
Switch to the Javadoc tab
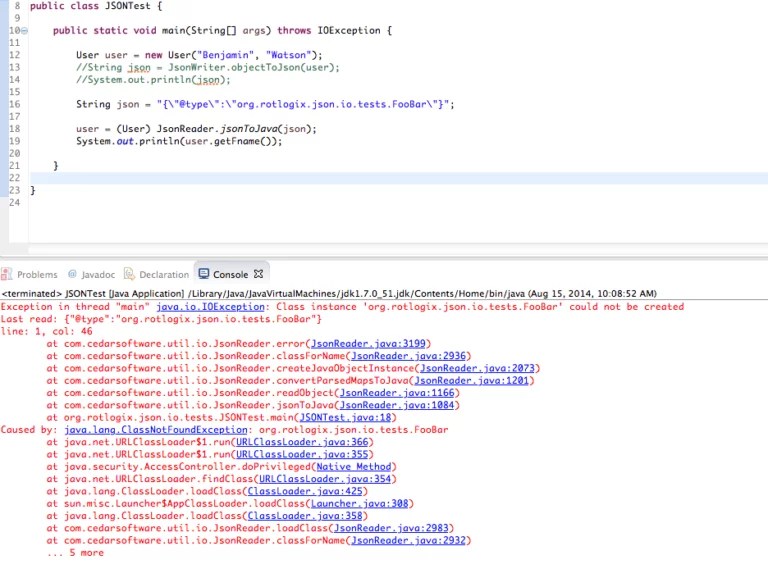coord(98,275)
